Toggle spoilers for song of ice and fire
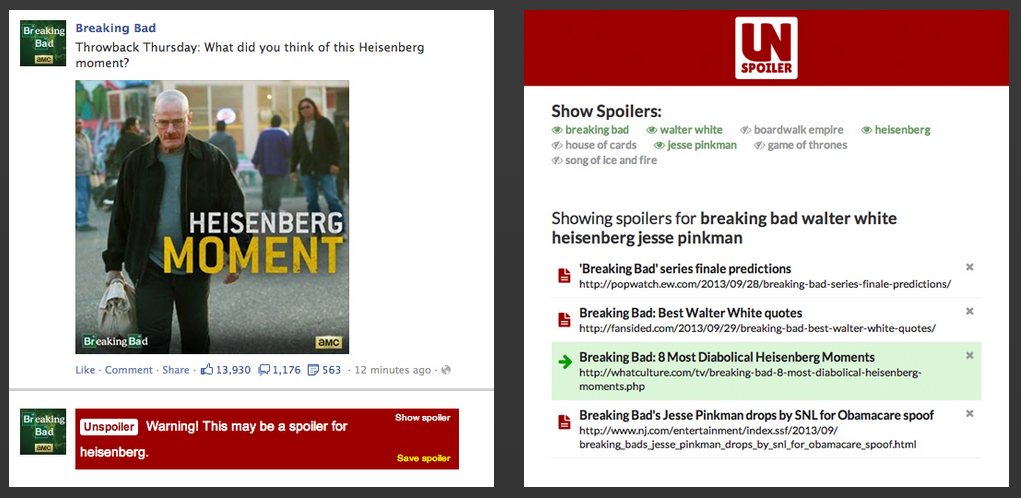The image size is (1021, 498). click(604, 160)
